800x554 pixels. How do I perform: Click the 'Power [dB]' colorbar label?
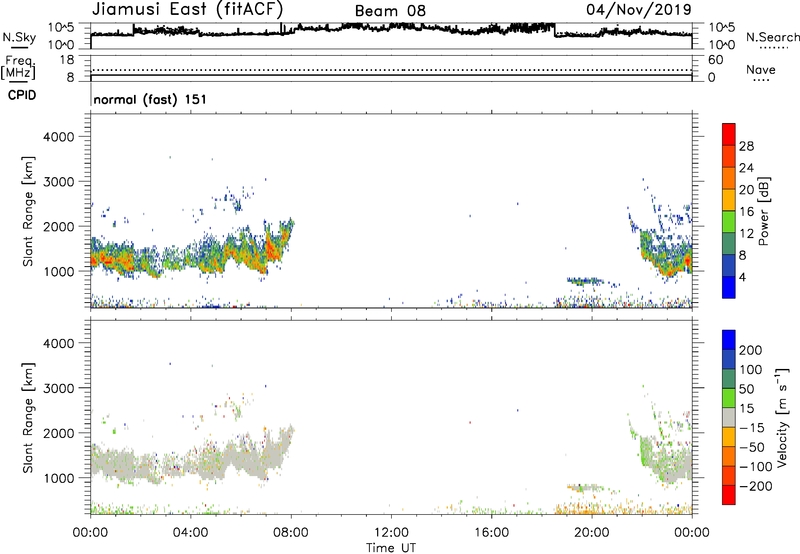tap(764, 211)
